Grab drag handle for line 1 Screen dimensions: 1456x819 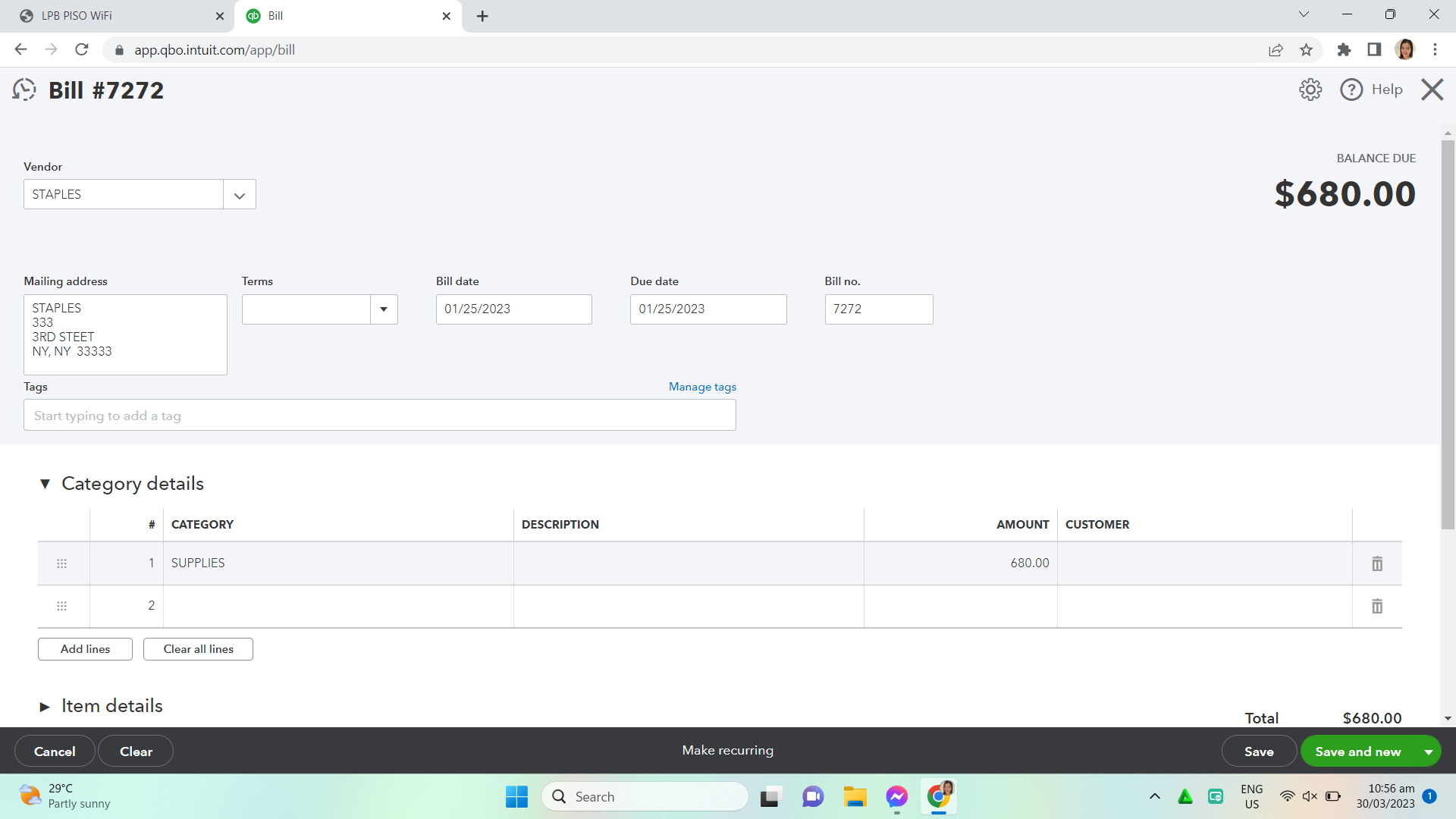(x=62, y=563)
